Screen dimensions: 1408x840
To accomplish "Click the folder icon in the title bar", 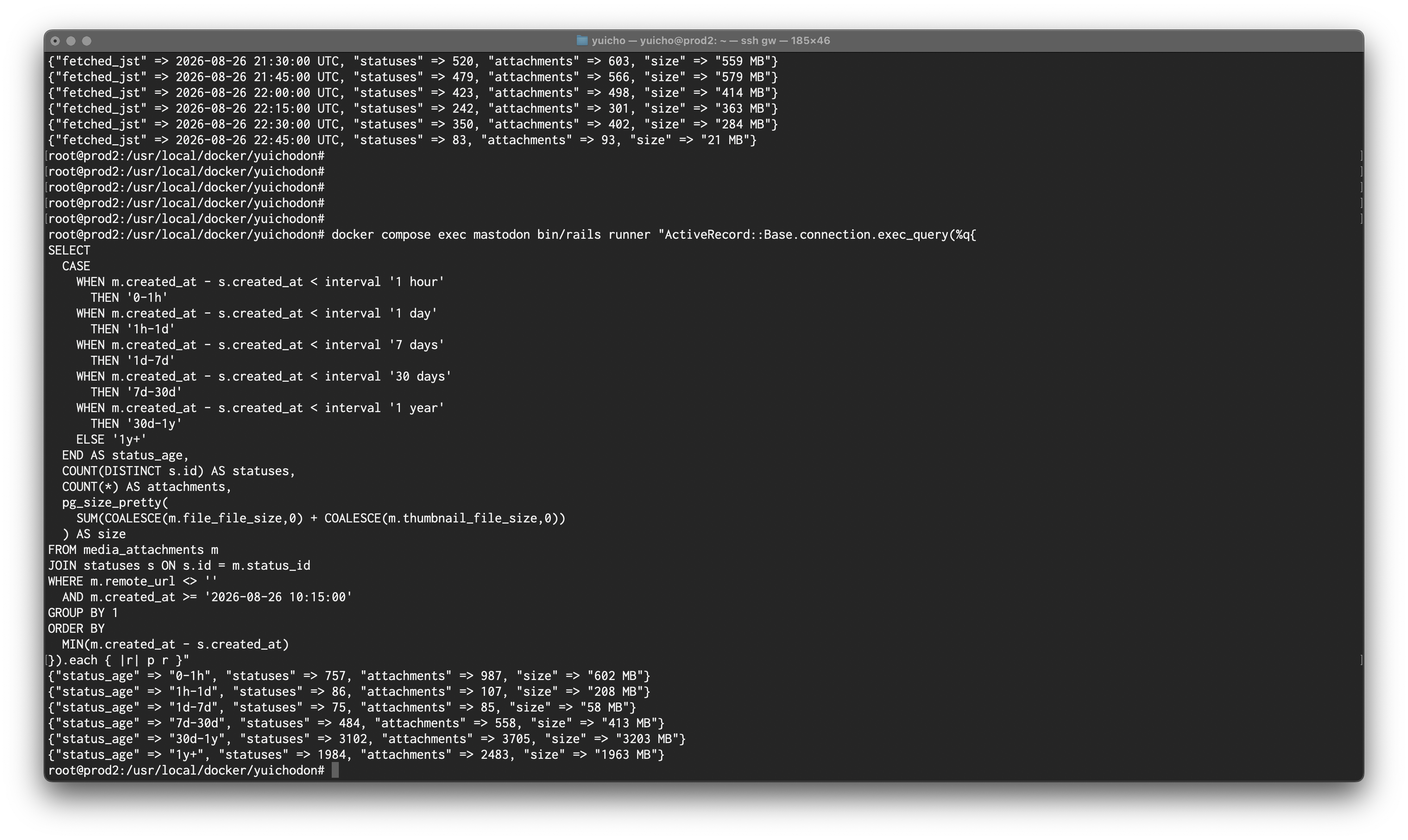I will pos(582,40).
